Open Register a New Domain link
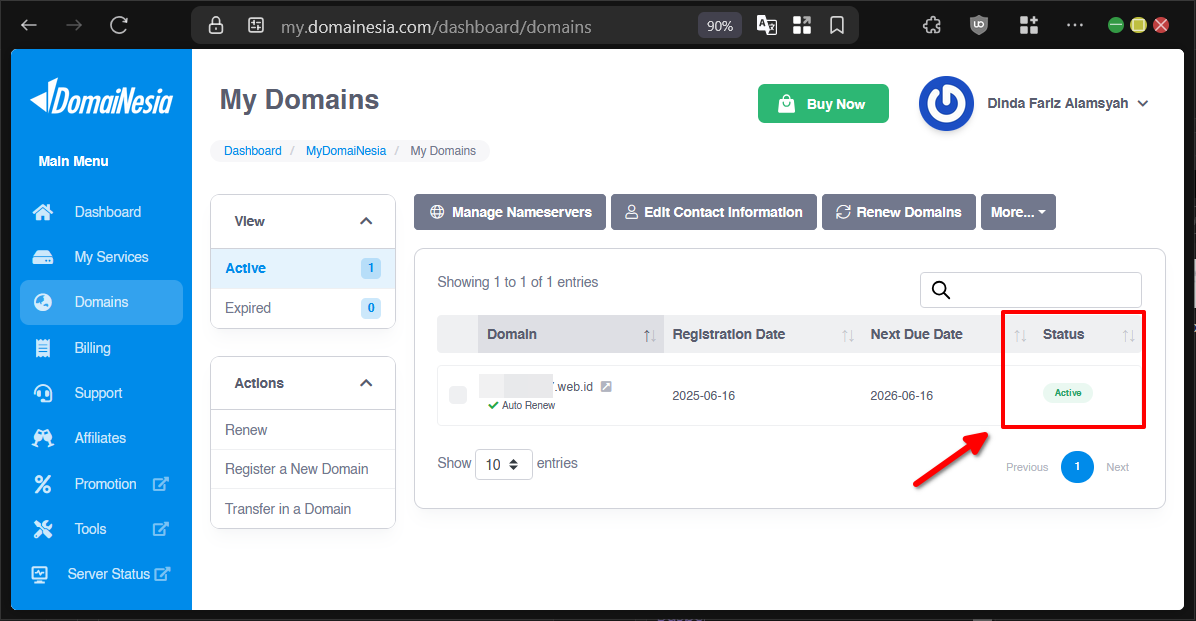This screenshot has height=621, width=1196. click(x=296, y=469)
